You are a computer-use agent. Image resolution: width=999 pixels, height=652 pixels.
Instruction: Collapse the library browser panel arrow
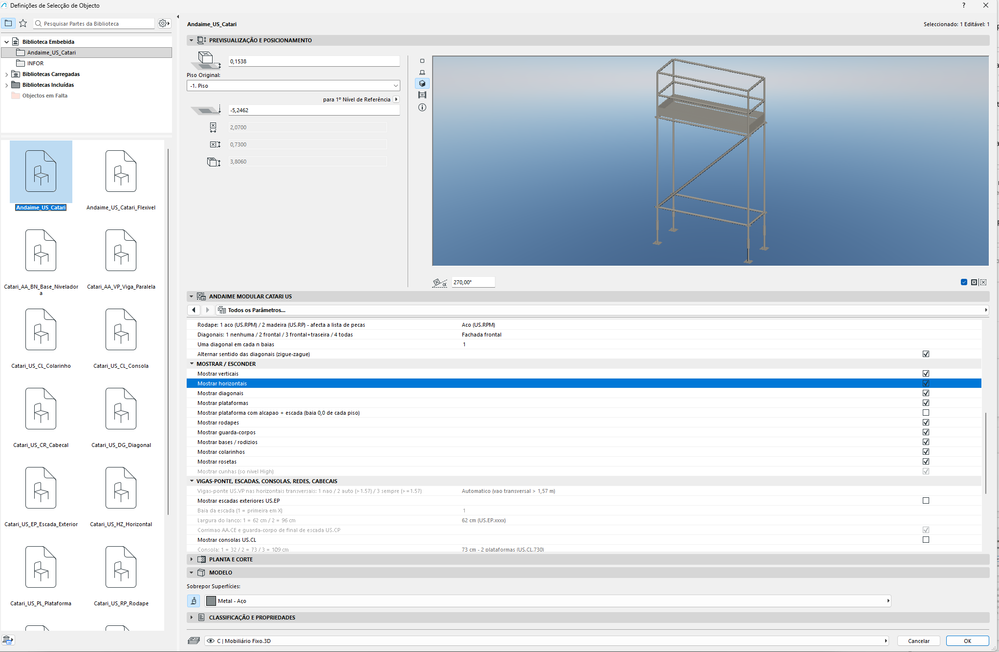coord(178,17)
